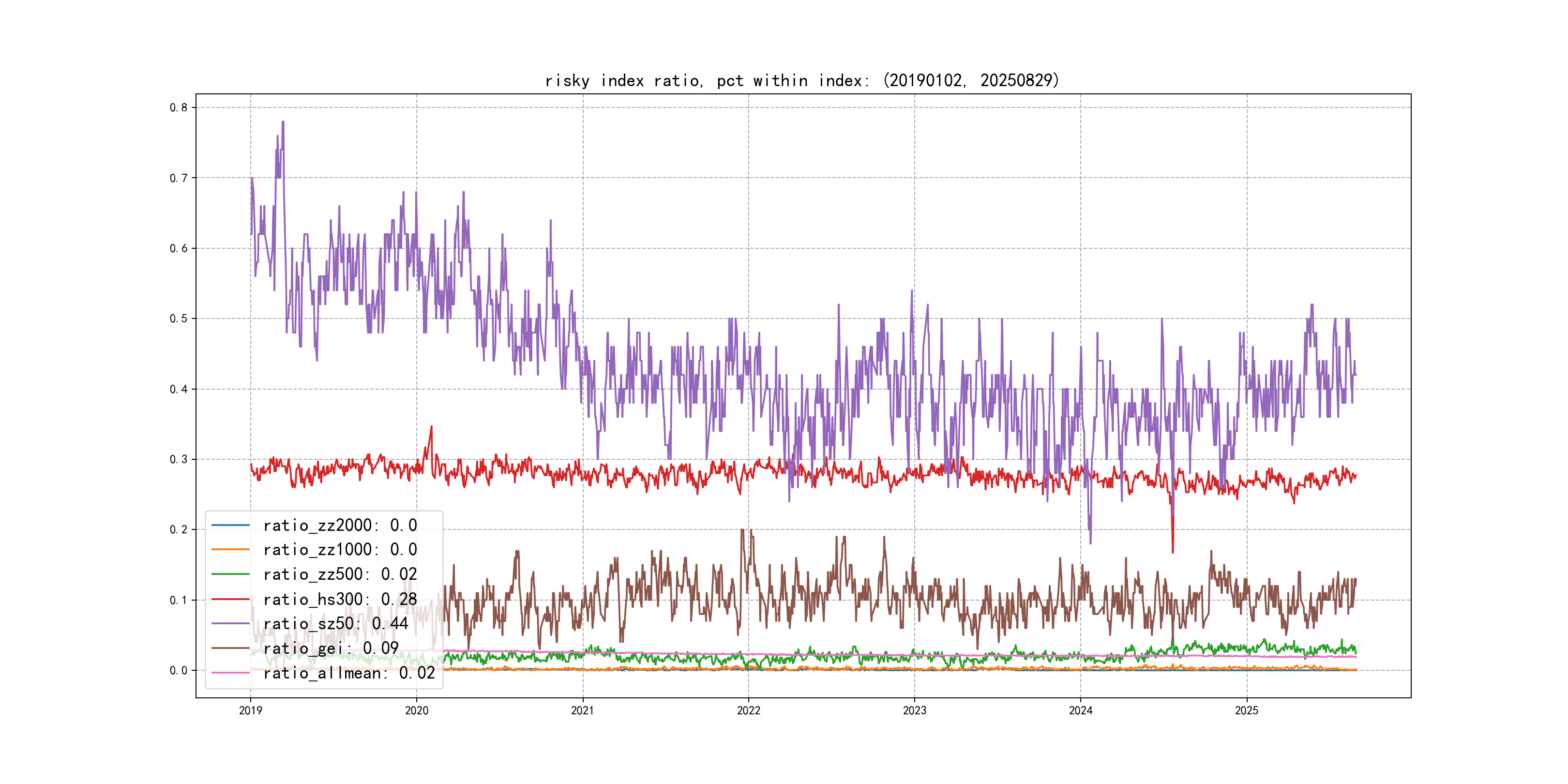Click the green ratio_zz500 legend line swatch

click(x=230, y=574)
